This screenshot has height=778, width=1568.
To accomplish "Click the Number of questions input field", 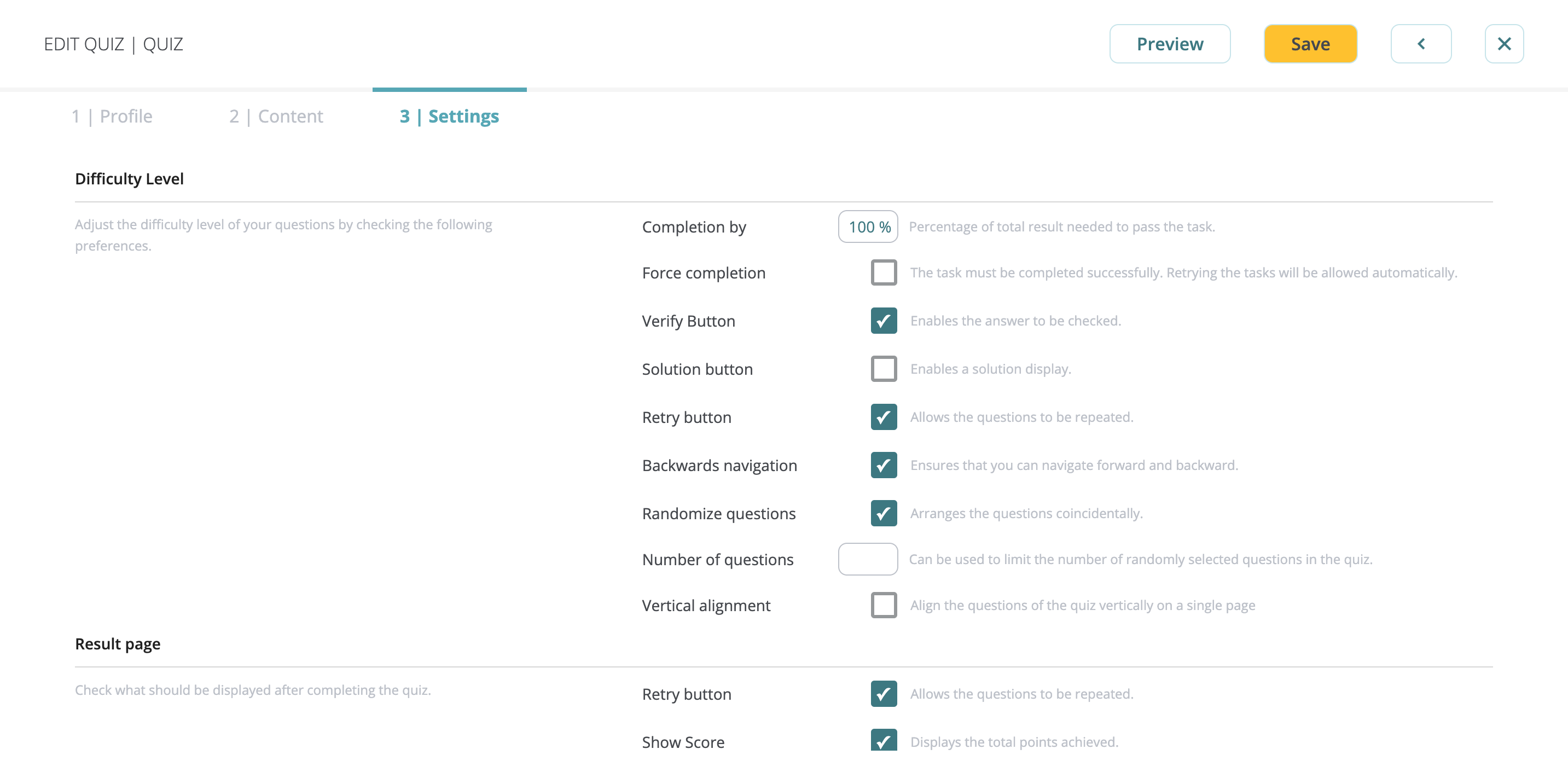I will pos(868,560).
